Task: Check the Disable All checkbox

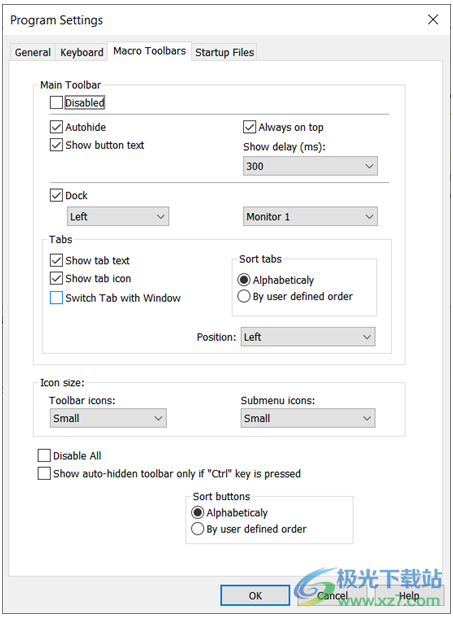Action: click(x=44, y=456)
